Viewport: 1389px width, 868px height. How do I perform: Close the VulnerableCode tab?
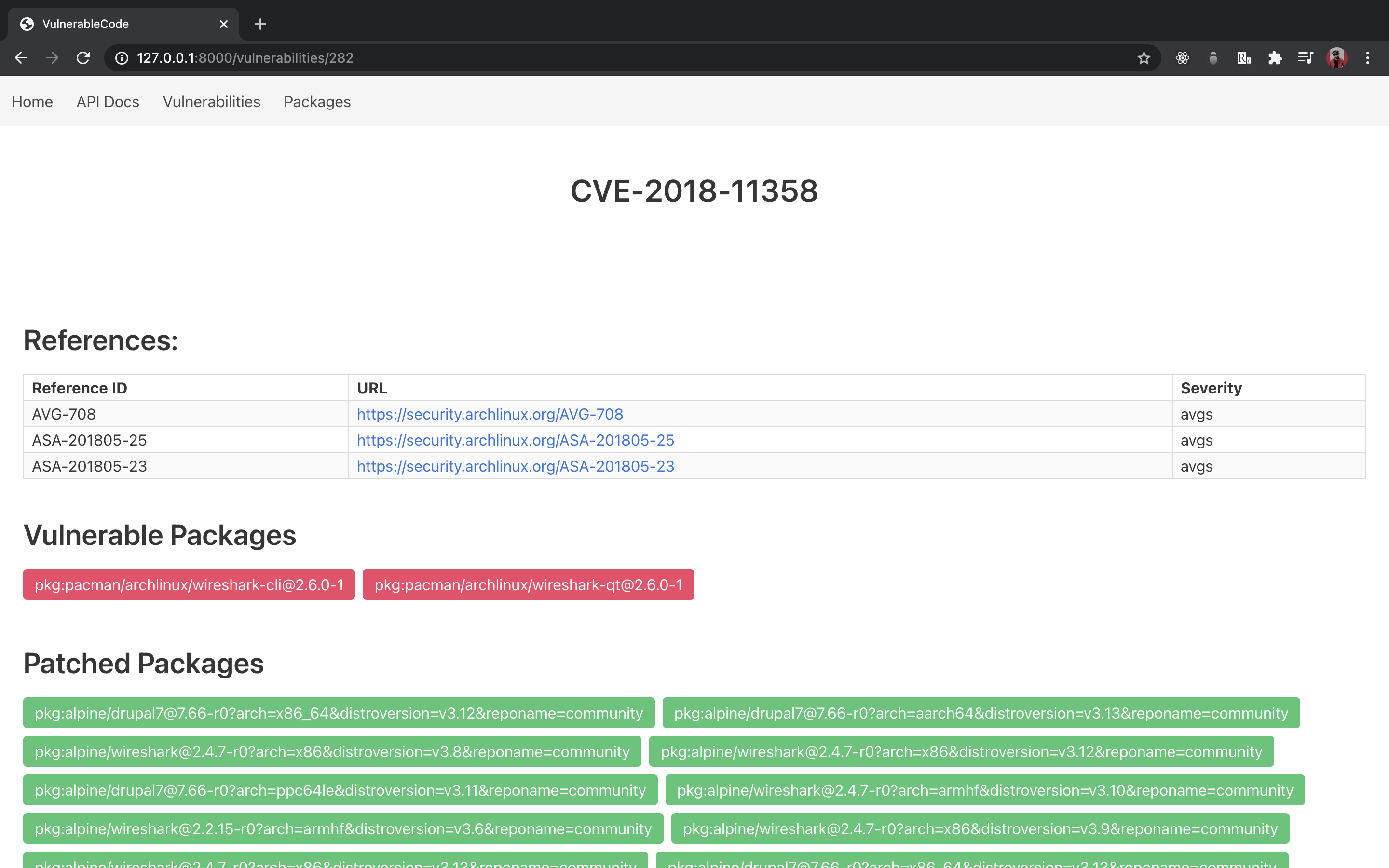click(x=224, y=24)
